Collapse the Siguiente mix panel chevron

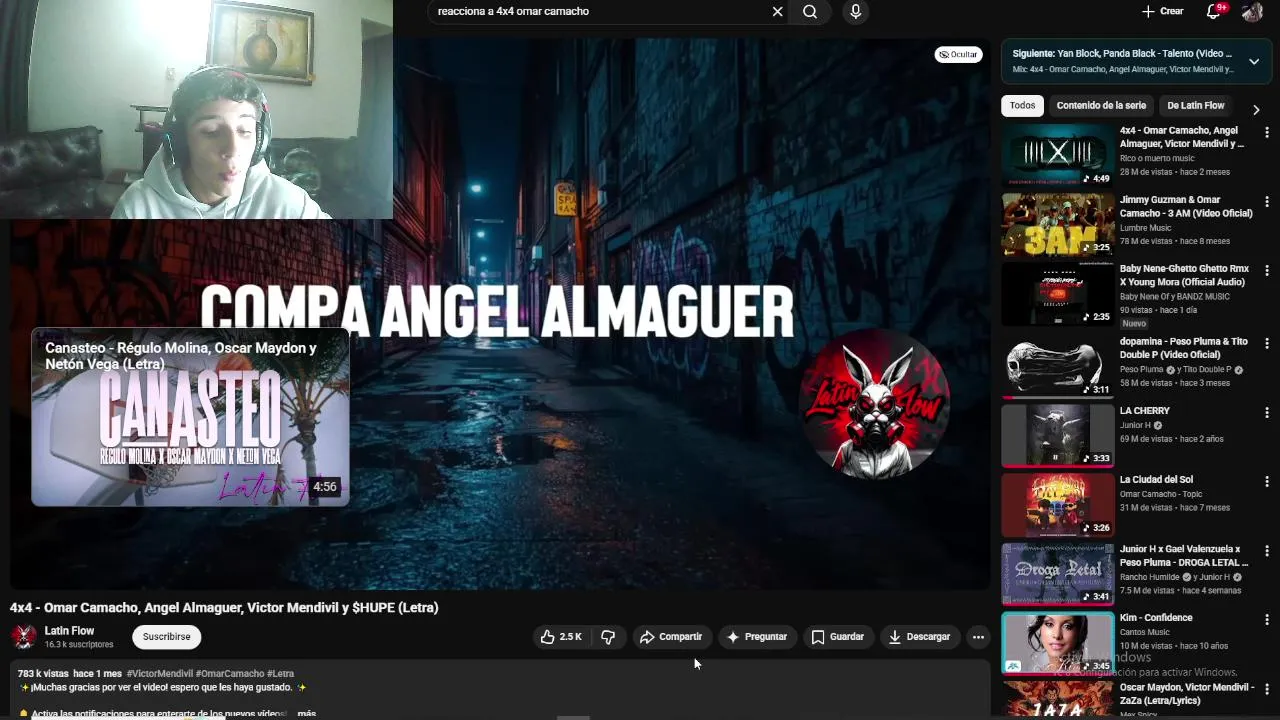(1254, 61)
